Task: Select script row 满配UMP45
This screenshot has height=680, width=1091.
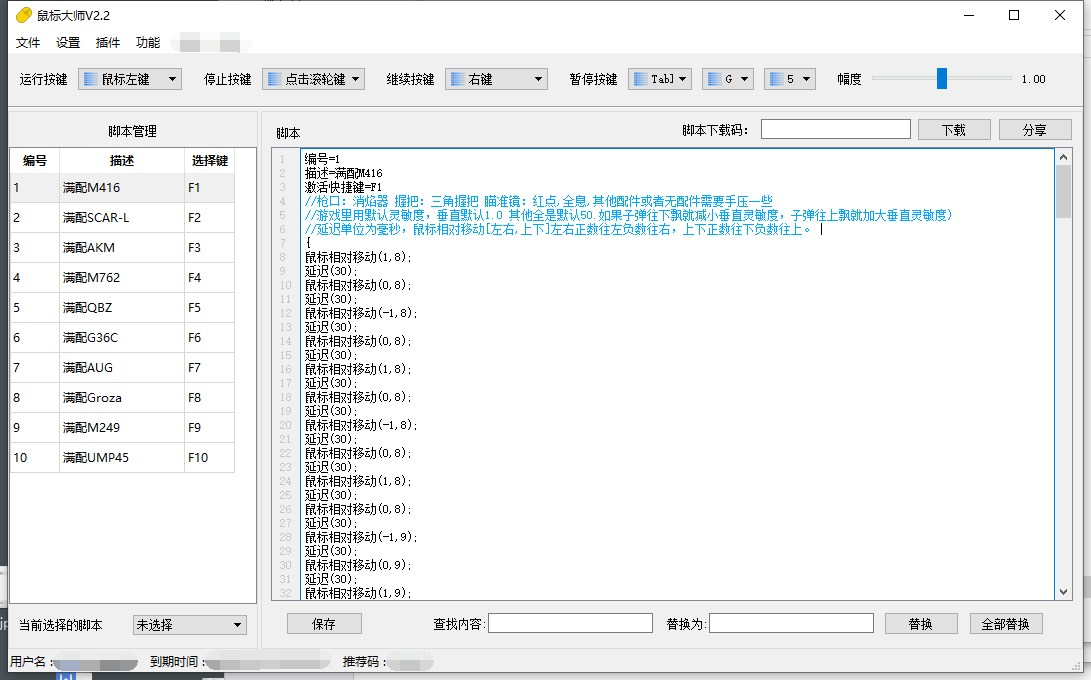Action: pyautogui.click(x=122, y=457)
